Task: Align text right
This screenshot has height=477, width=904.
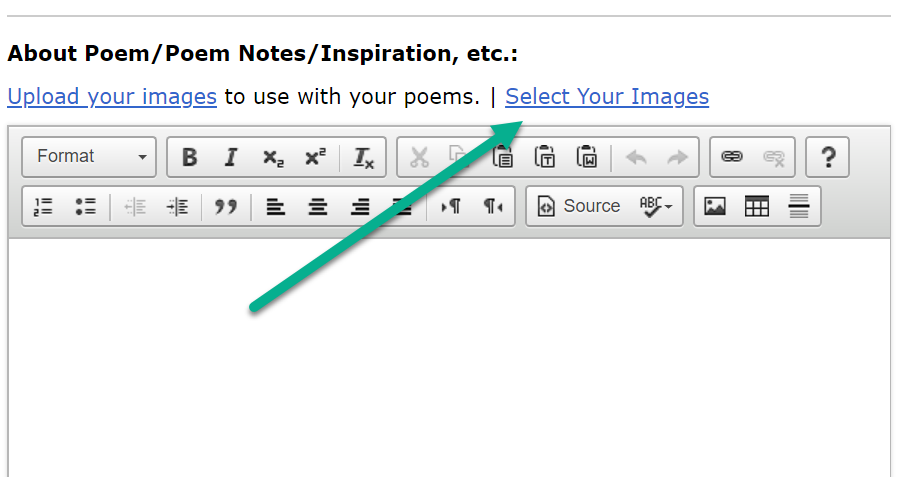Action: tap(360, 206)
